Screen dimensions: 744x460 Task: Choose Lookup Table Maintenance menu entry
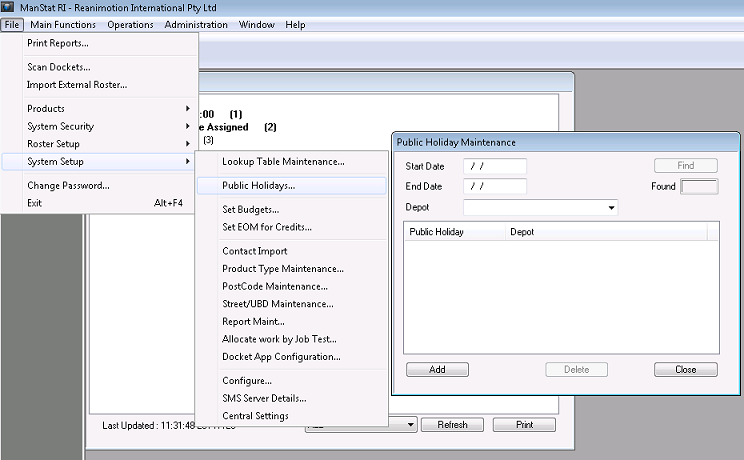(283, 161)
